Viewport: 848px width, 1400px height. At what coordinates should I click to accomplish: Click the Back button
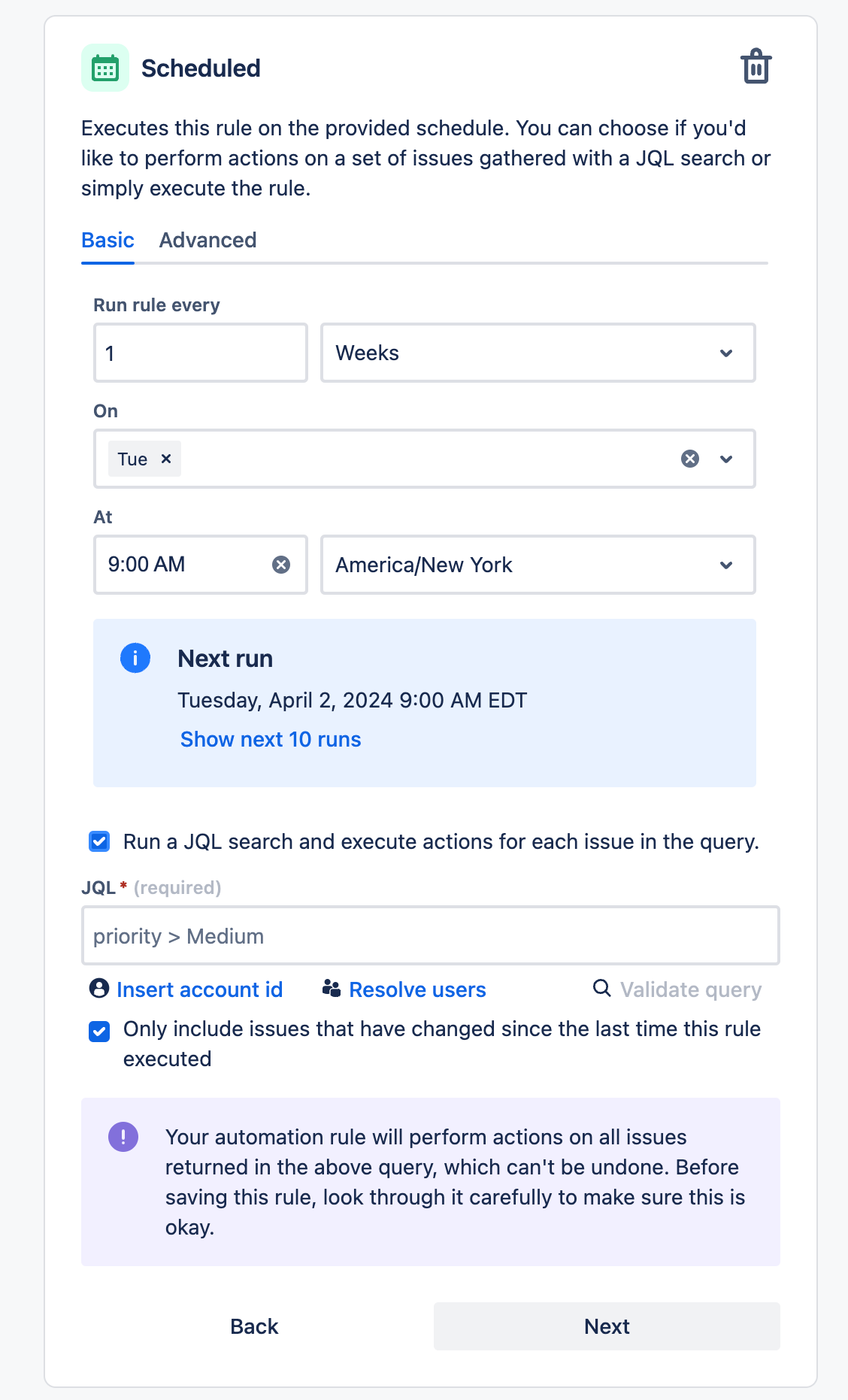[254, 1326]
